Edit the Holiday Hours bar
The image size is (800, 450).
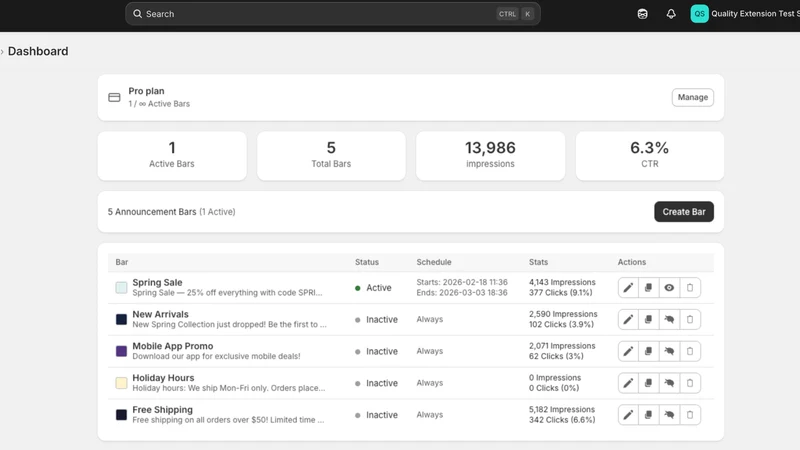tap(628, 383)
